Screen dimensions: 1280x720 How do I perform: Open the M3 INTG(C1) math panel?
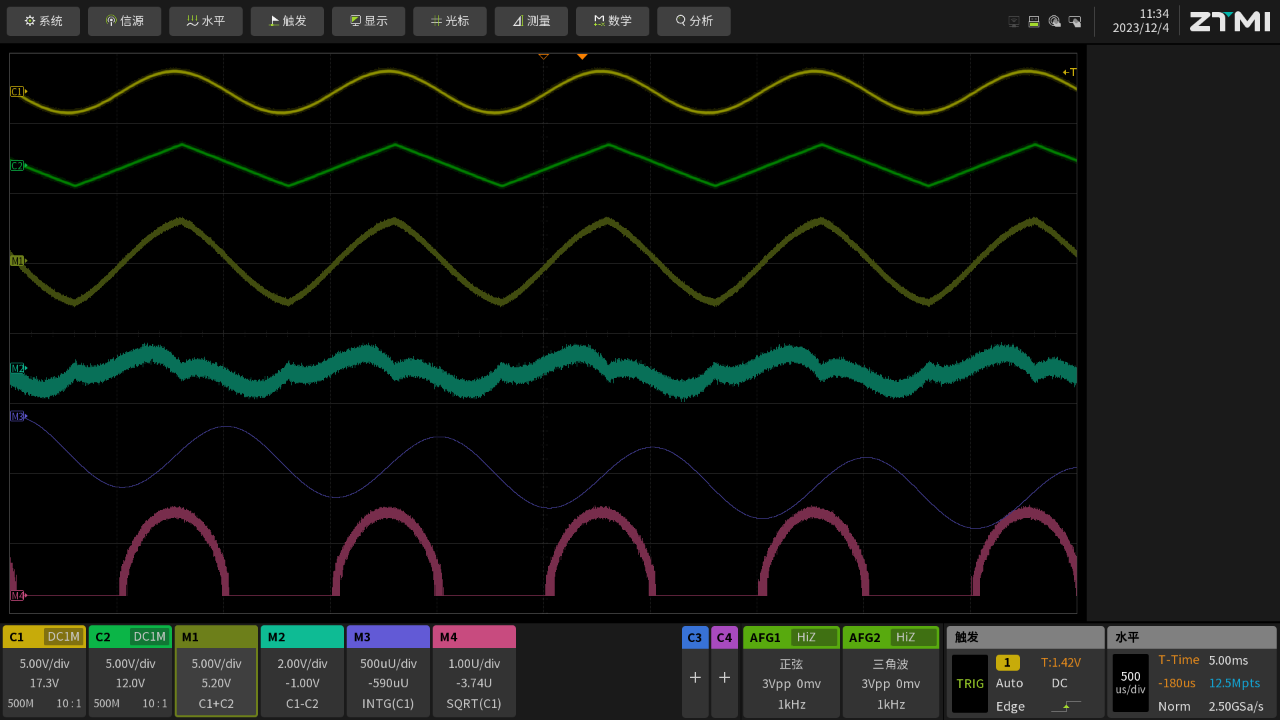(388, 682)
